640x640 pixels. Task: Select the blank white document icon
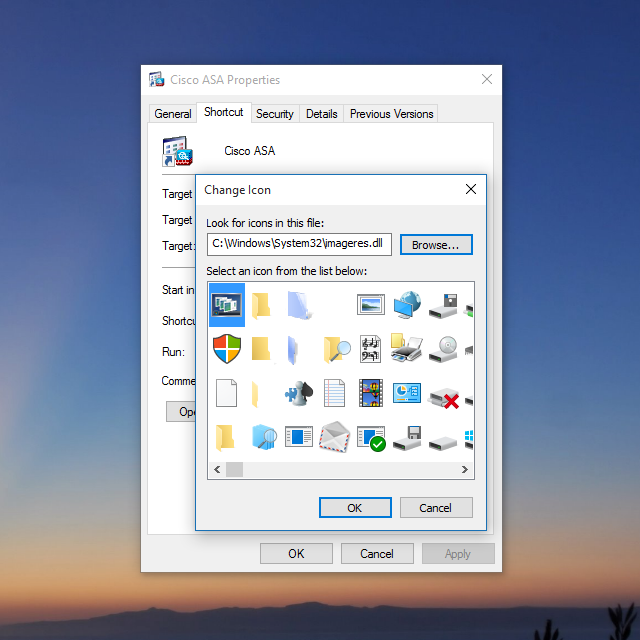coord(227,393)
